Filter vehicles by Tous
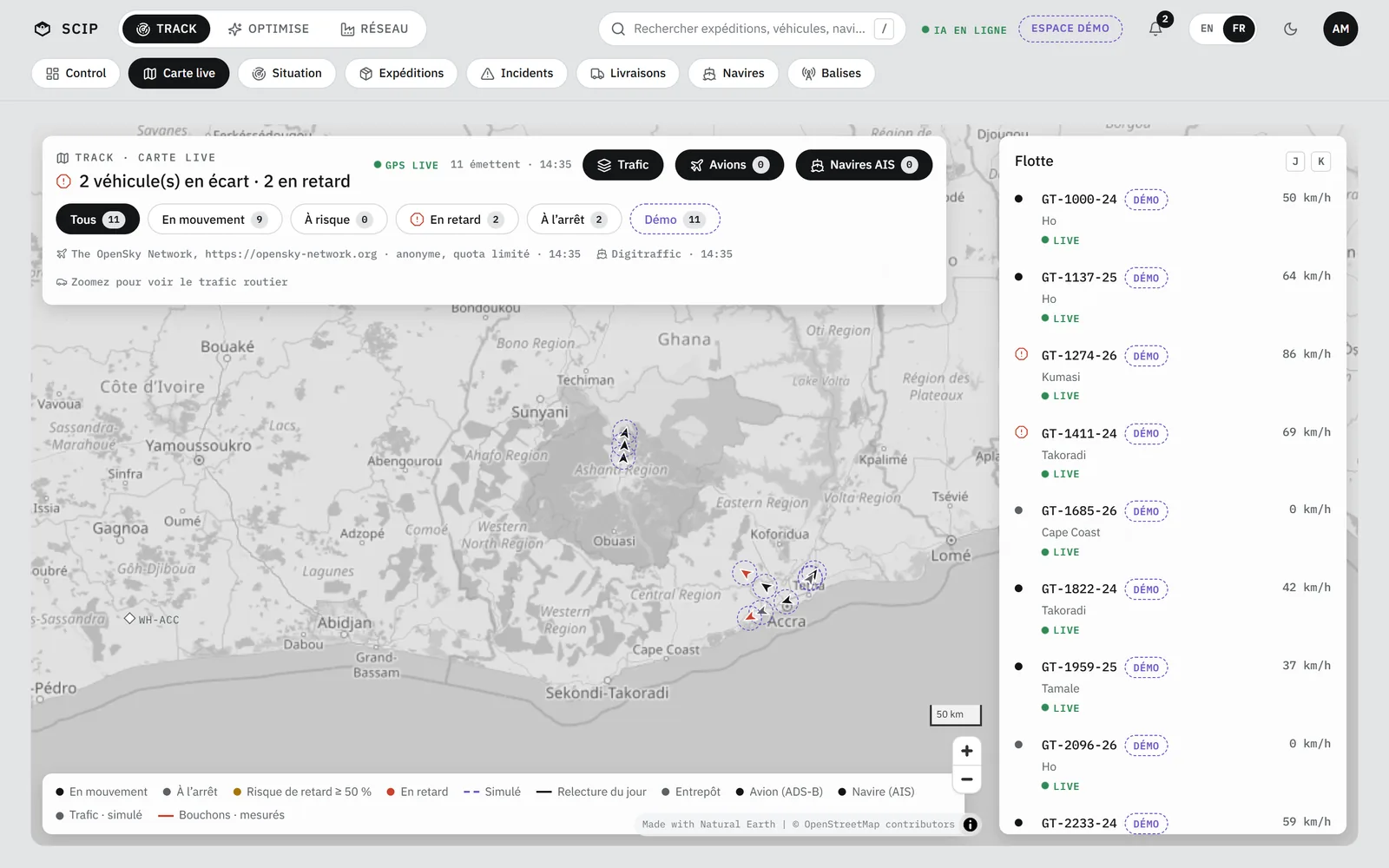 pos(98,220)
